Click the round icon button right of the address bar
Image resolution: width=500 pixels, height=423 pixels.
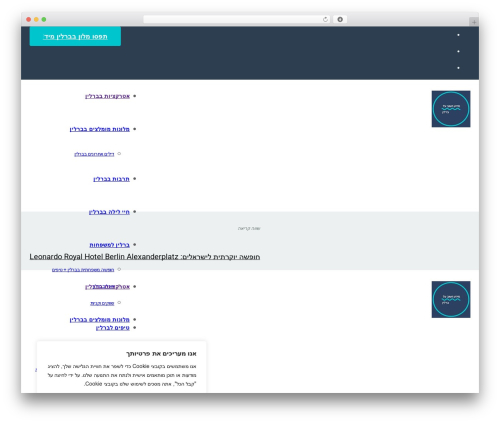pyautogui.click(x=340, y=19)
